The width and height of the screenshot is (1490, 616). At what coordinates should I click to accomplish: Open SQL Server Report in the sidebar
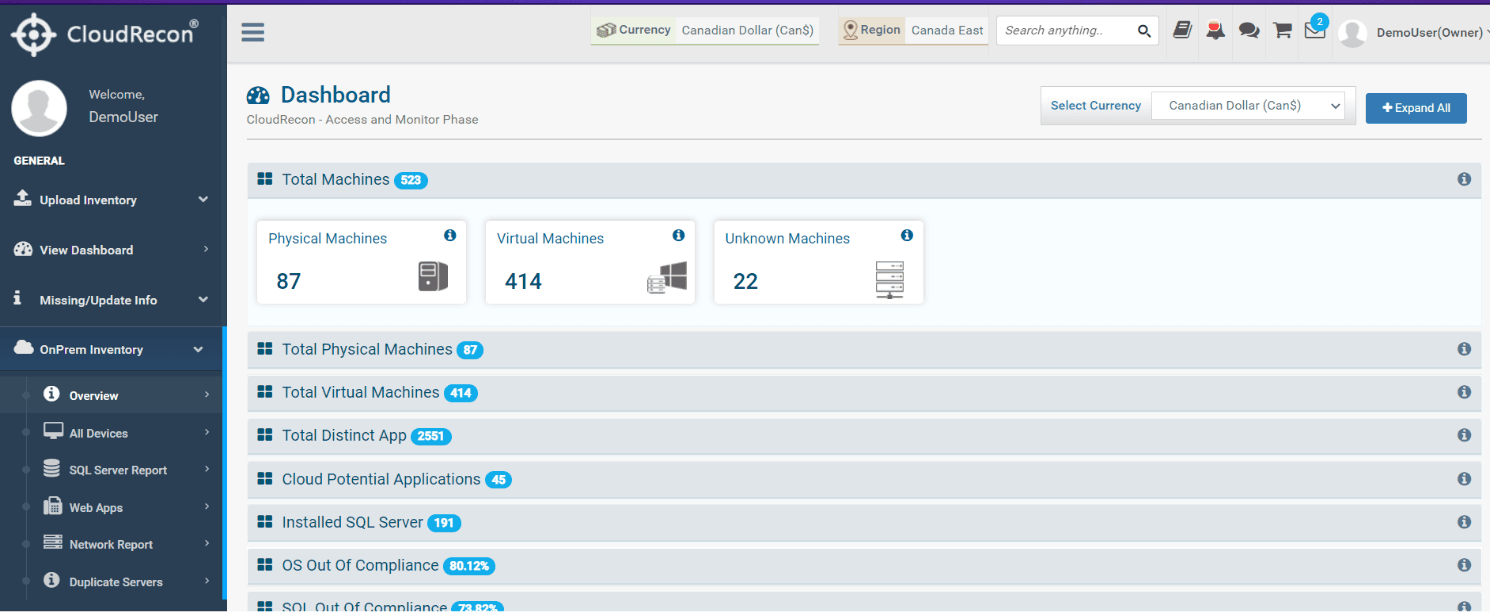pos(112,470)
